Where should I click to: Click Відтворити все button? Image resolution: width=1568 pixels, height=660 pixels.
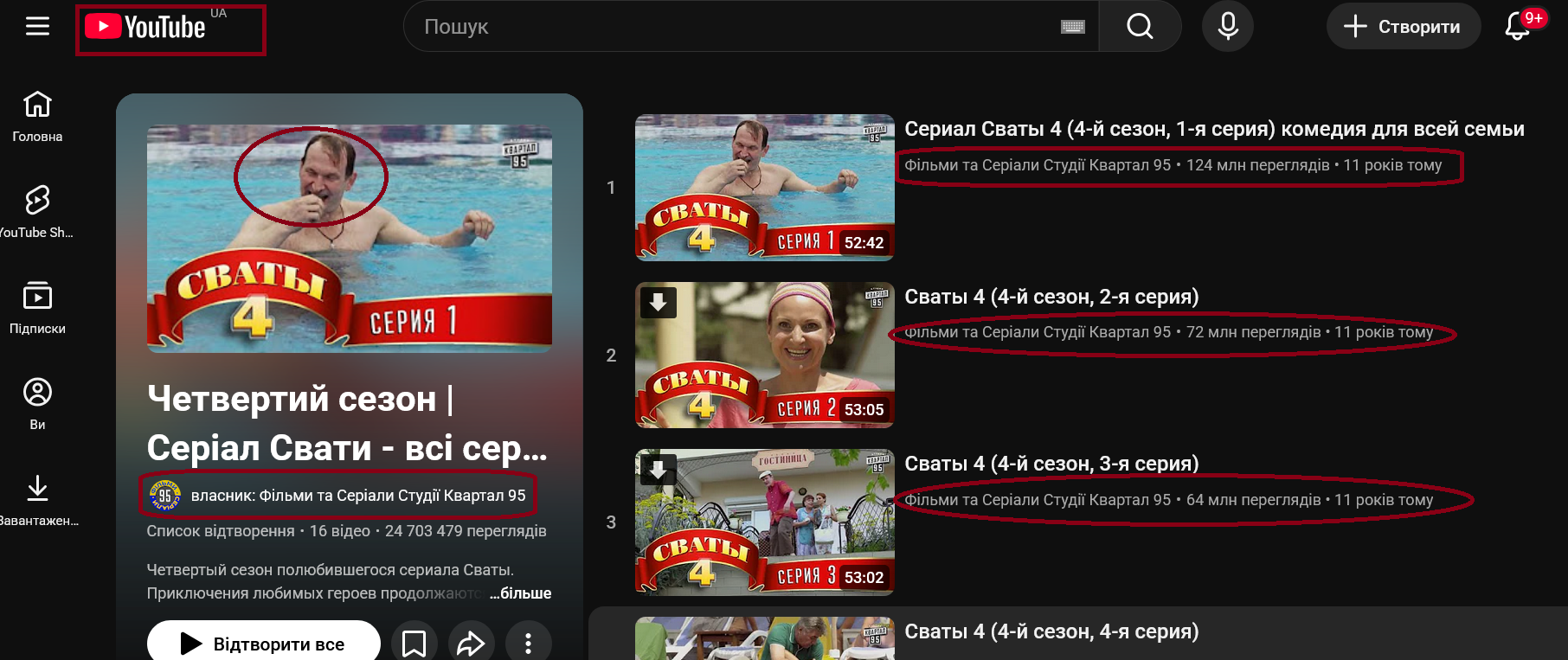(x=264, y=644)
